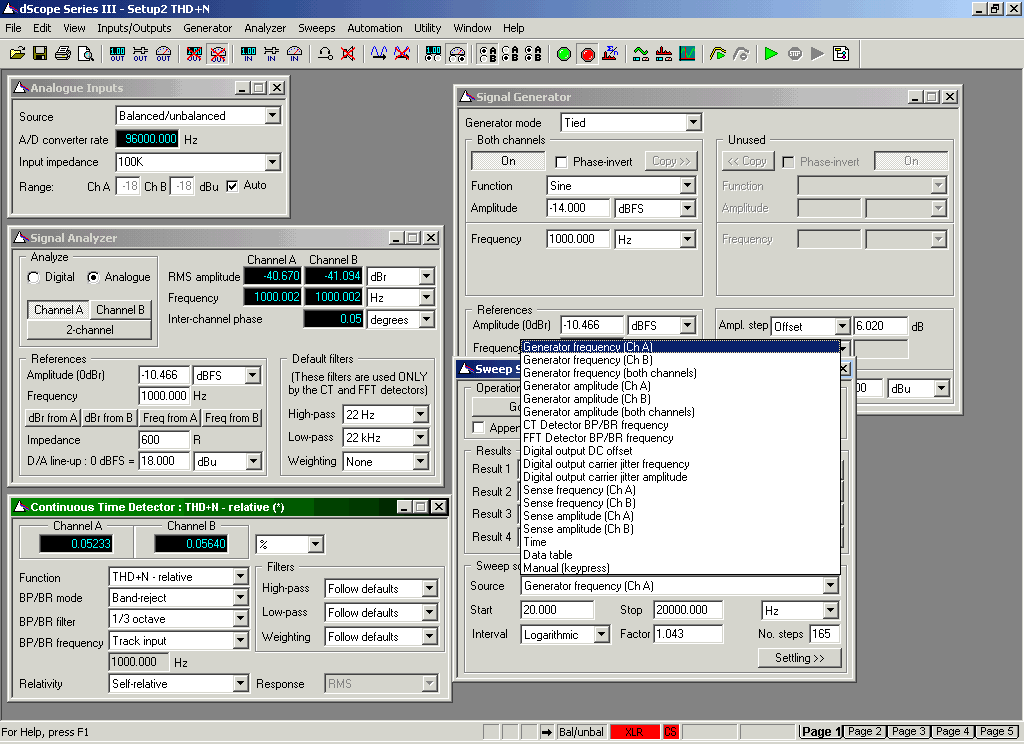Click the blue sine wave generator icon
The image size is (1024, 744).
[x=379, y=54]
